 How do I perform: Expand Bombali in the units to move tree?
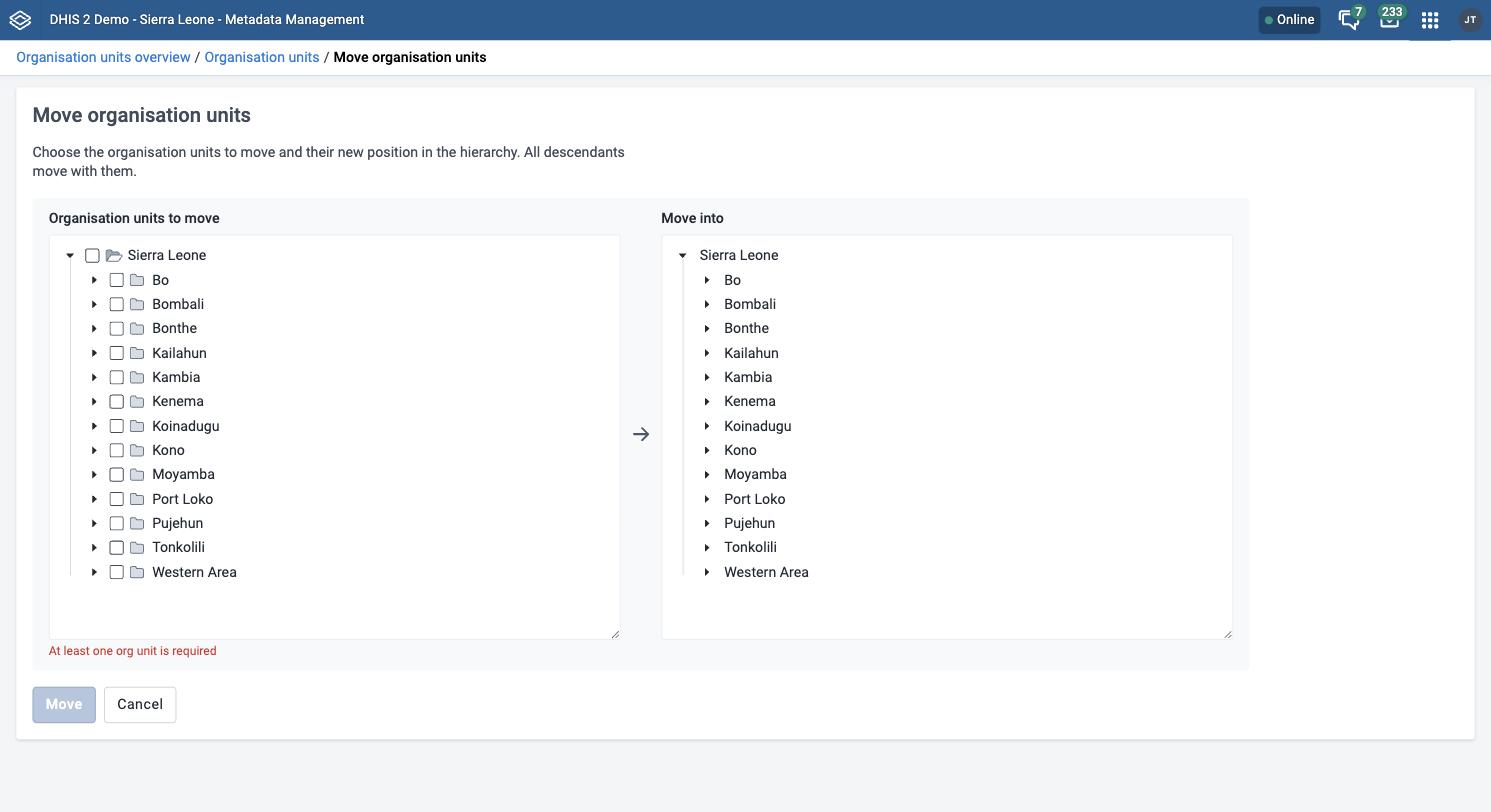click(94, 304)
